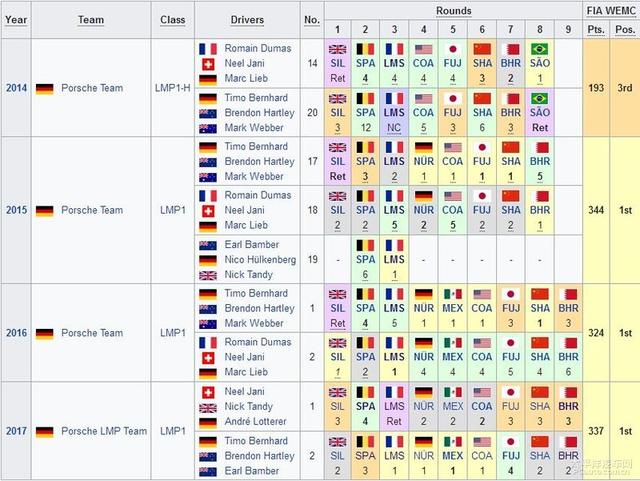Select the Drivers column header

point(247,20)
